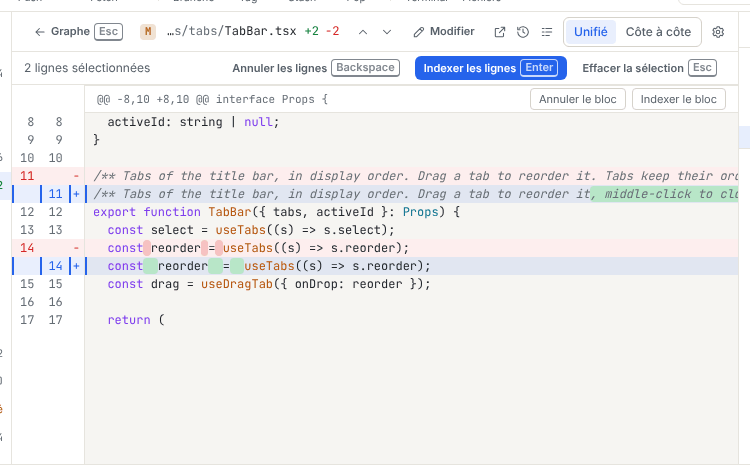
Task: Click the plus marker on added line 11
Action: point(77,194)
